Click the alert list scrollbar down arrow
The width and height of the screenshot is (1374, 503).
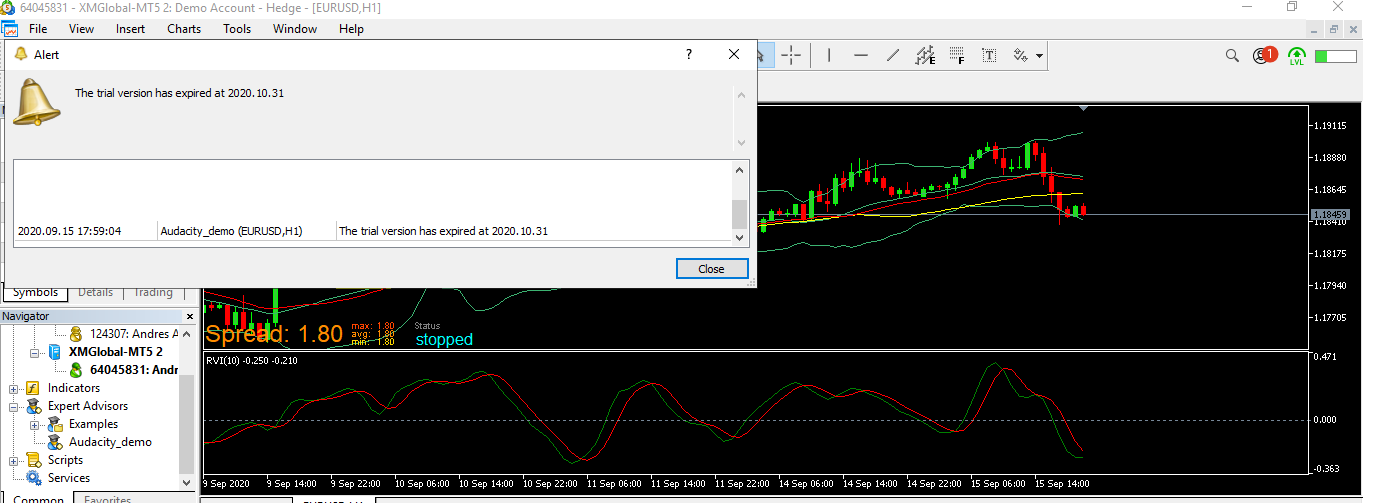tap(740, 237)
